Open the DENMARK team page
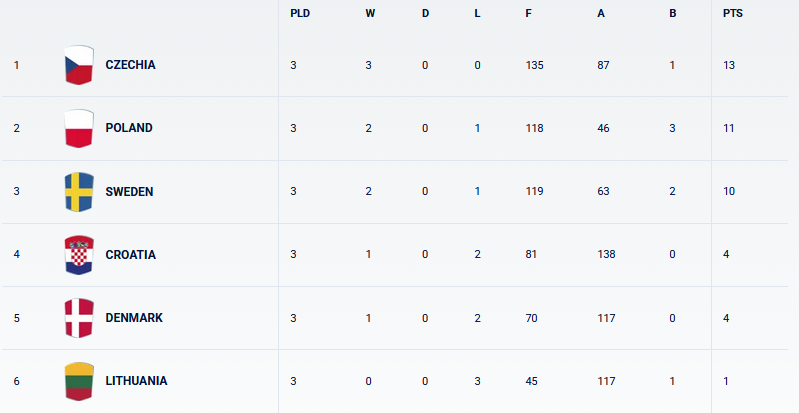Viewport: 799px width, 413px height. click(x=134, y=318)
